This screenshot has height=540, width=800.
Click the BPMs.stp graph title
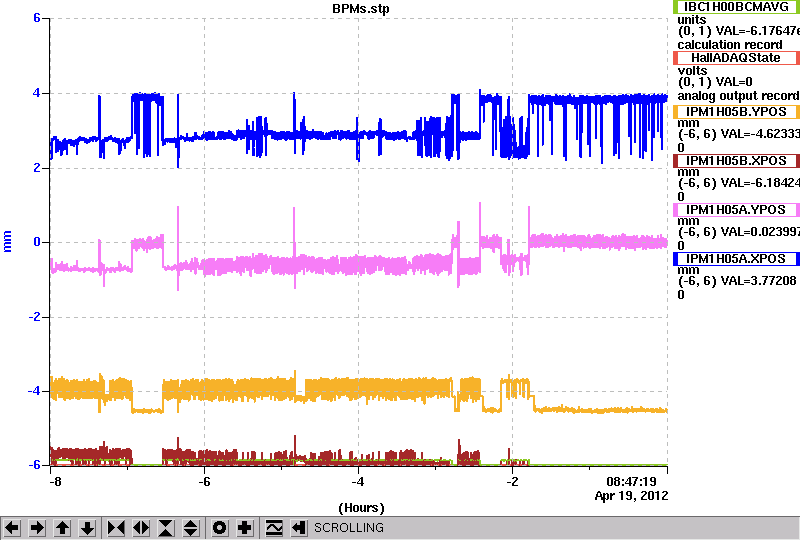360,9
